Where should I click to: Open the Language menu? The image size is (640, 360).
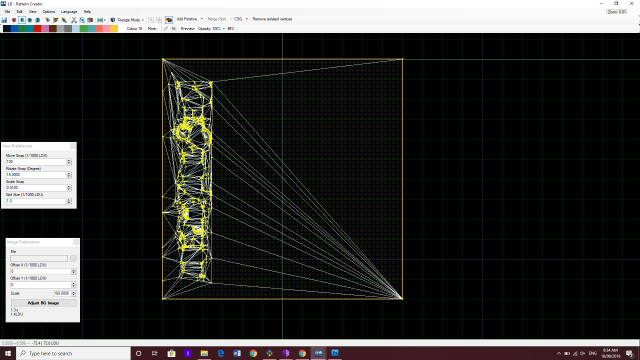point(69,12)
